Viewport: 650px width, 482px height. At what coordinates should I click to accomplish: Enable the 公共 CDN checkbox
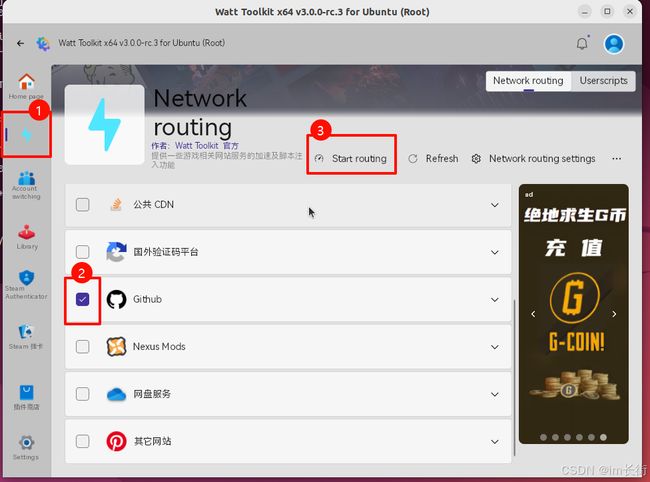click(82, 204)
